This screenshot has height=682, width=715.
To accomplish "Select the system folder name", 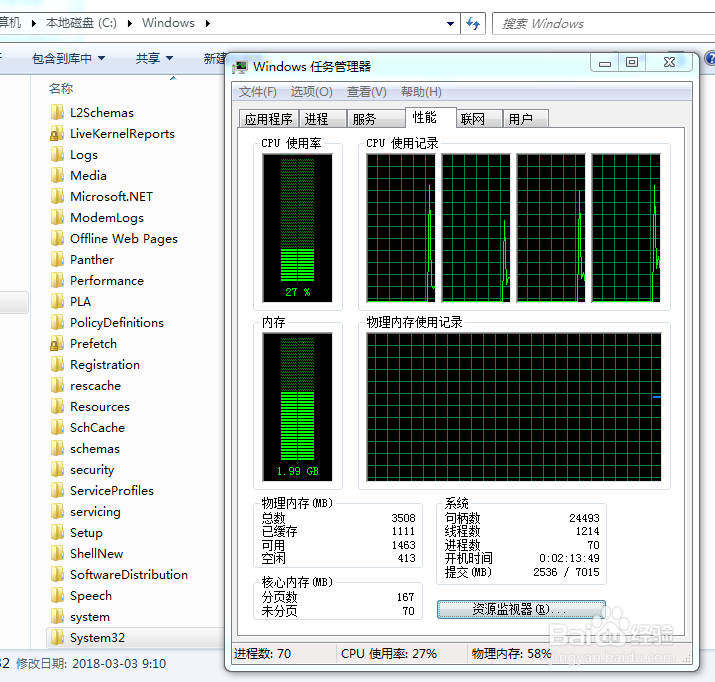I will coord(90,617).
